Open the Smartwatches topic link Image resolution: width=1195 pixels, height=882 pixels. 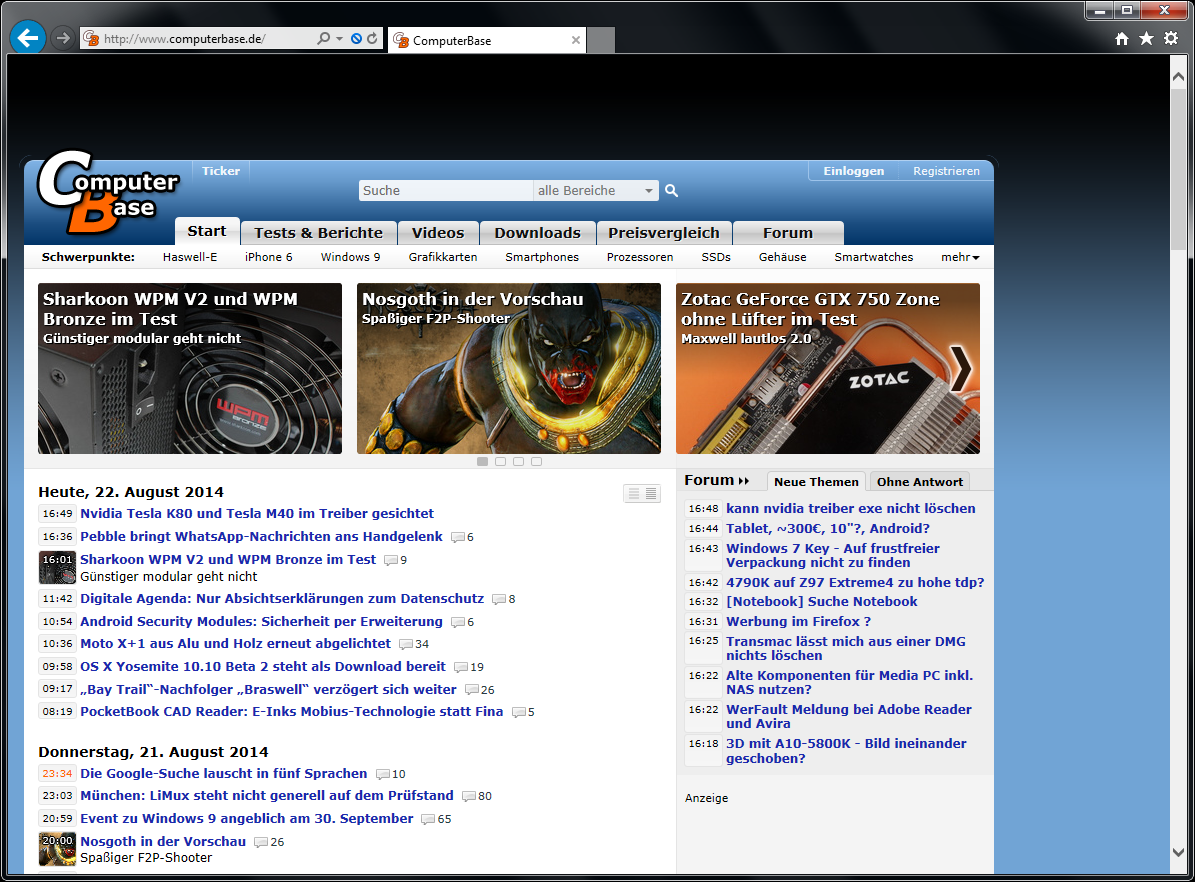(x=873, y=257)
